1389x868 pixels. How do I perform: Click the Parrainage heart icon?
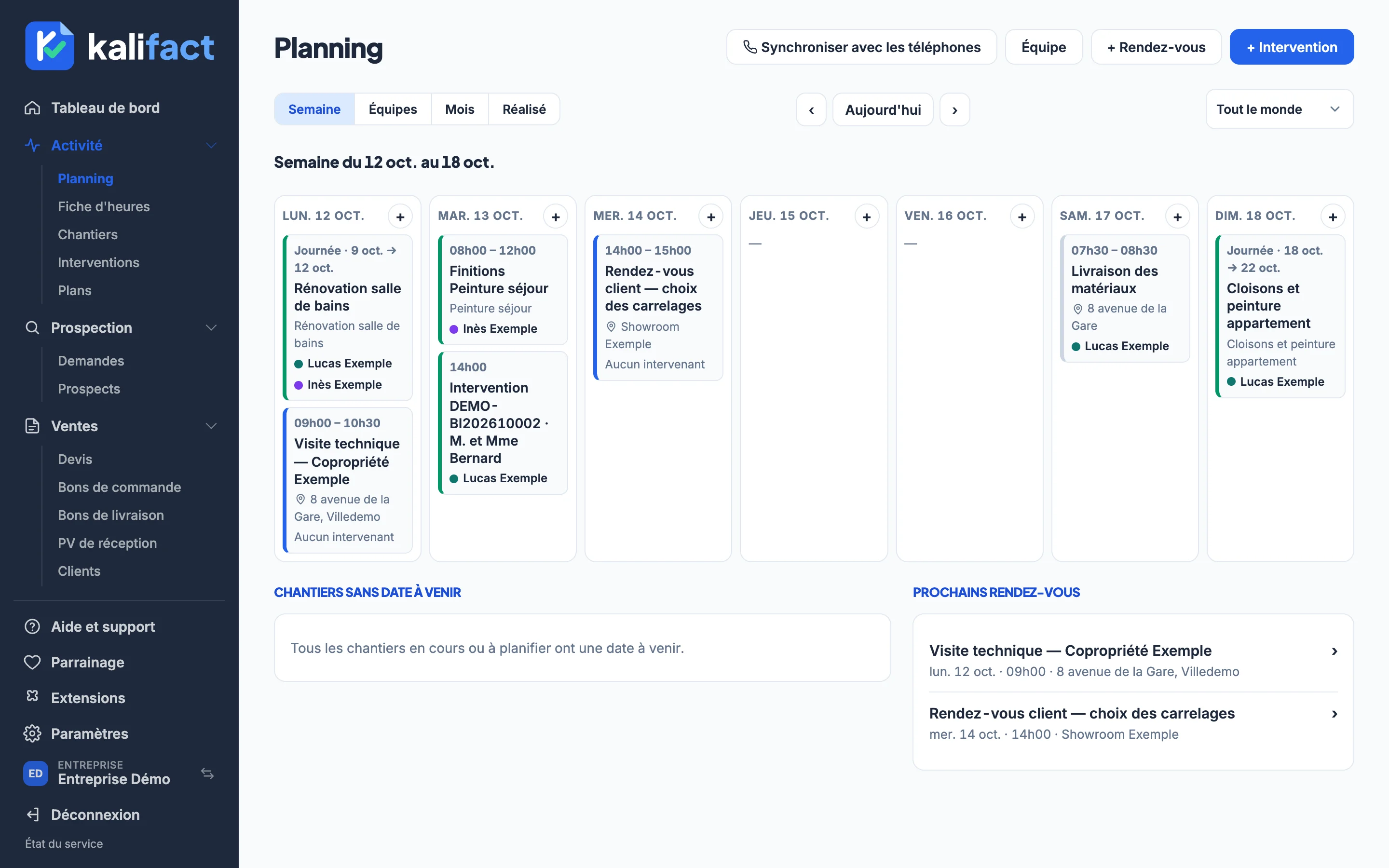point(32,662)
